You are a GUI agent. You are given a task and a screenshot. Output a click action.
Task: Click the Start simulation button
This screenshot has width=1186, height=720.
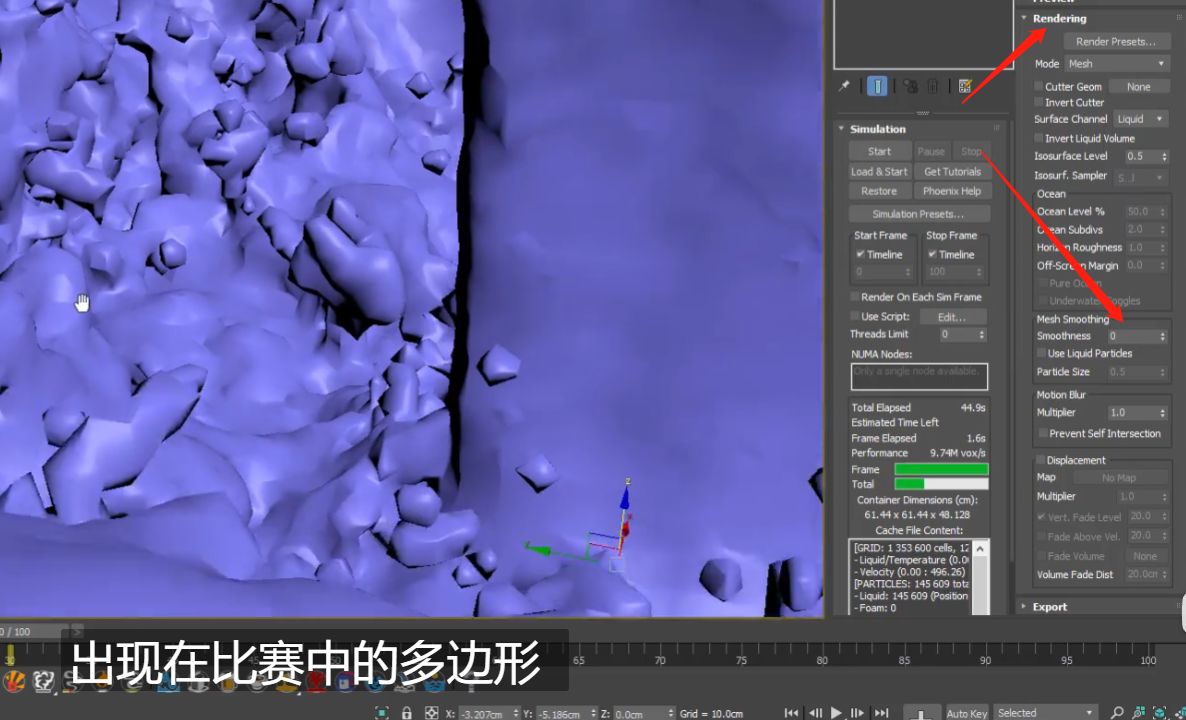pos(879,151)
